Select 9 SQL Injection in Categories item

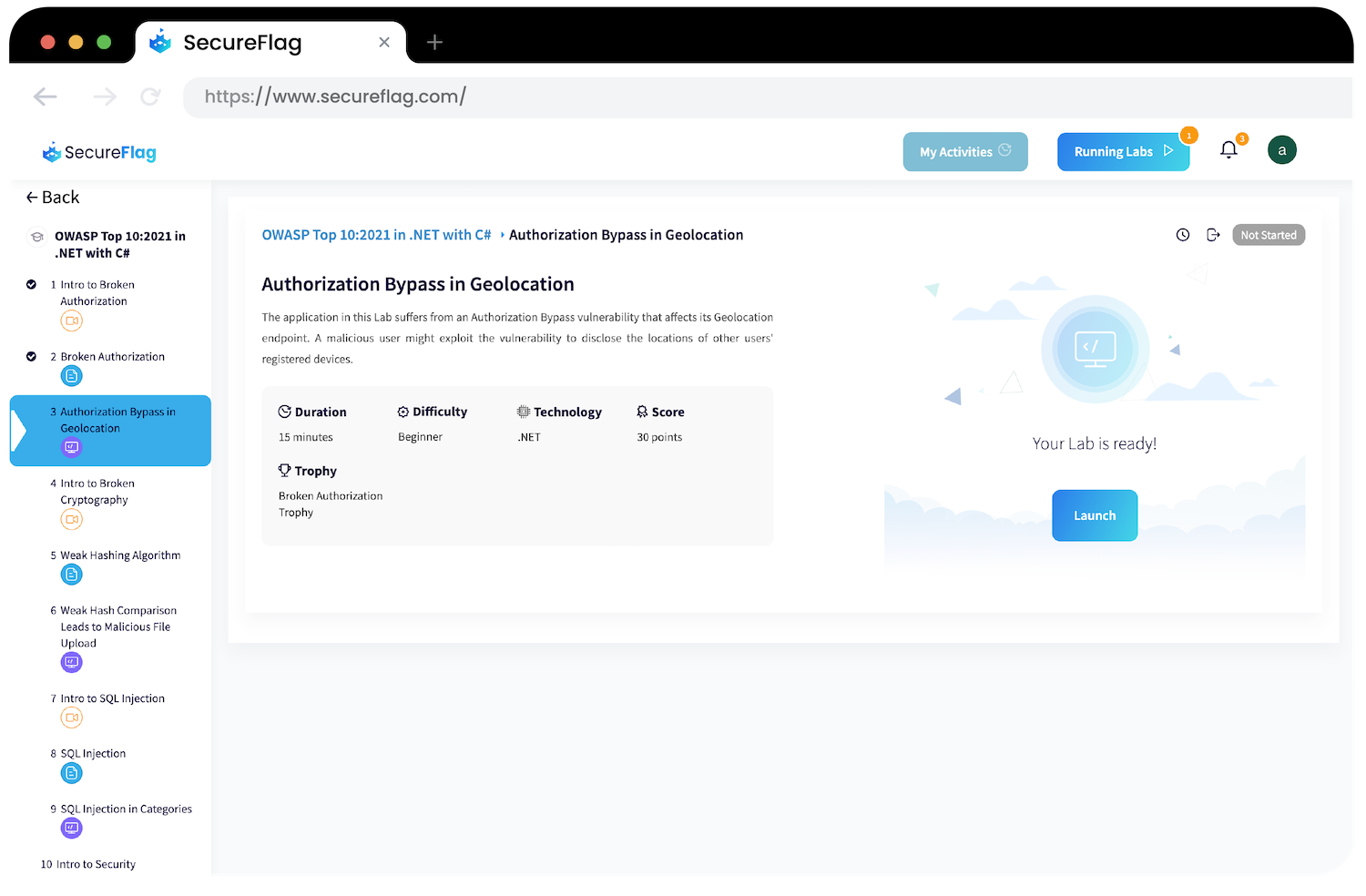[121, 809]
